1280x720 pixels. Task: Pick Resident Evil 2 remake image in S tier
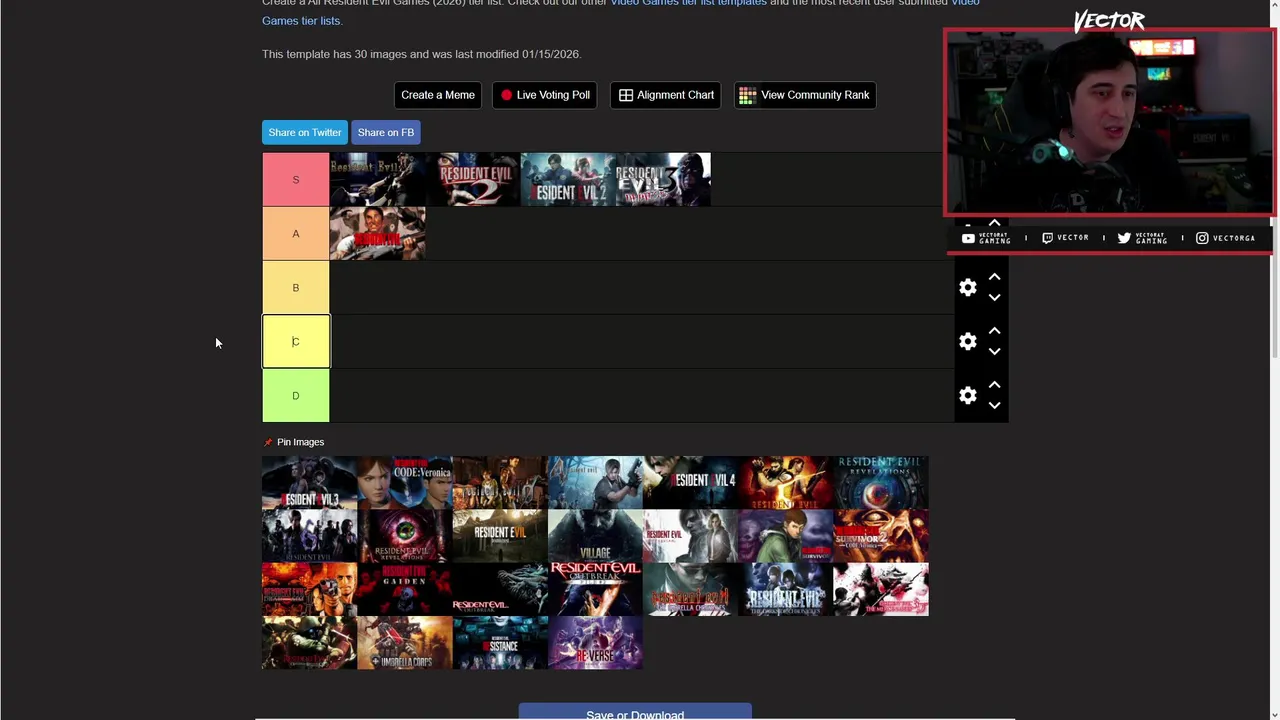(568, 180)
